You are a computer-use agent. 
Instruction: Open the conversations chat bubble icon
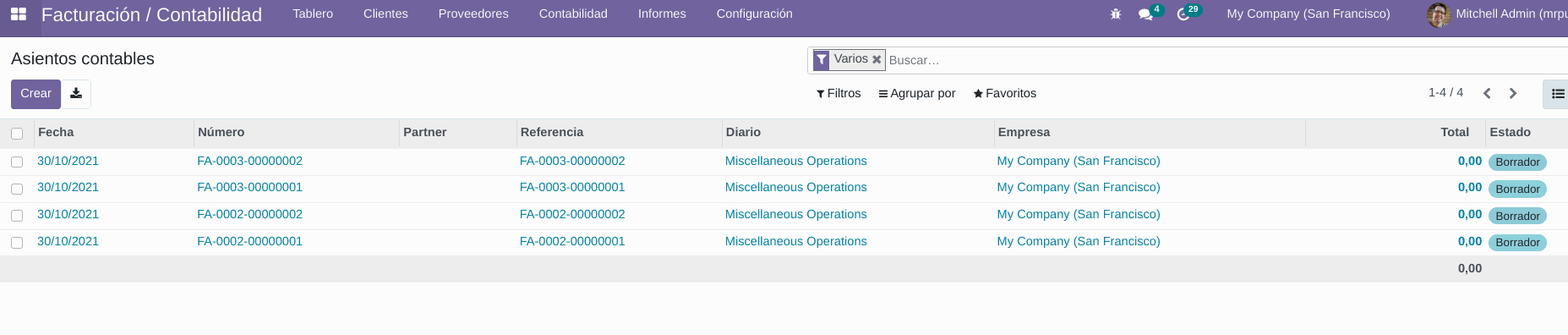tap(1145, 14)
